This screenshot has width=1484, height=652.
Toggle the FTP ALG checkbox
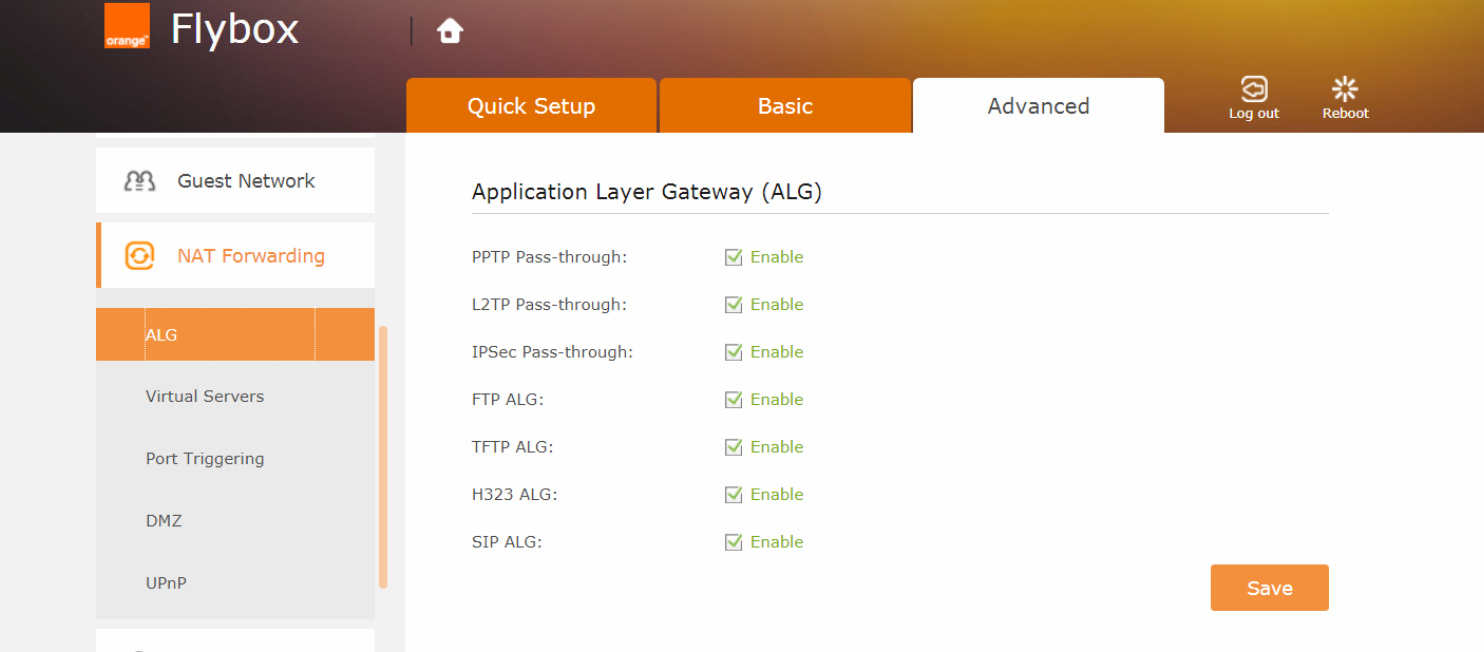click(734, 400)
